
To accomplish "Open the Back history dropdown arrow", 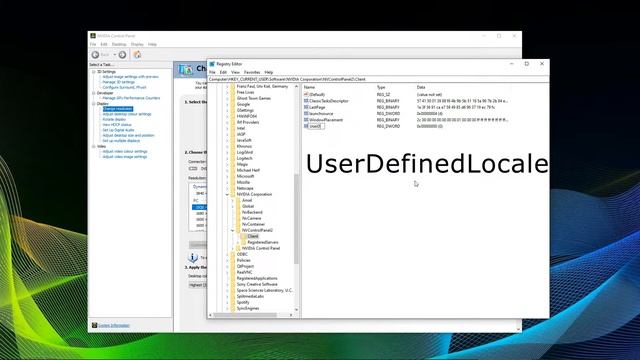I will [x=115, y=55].
